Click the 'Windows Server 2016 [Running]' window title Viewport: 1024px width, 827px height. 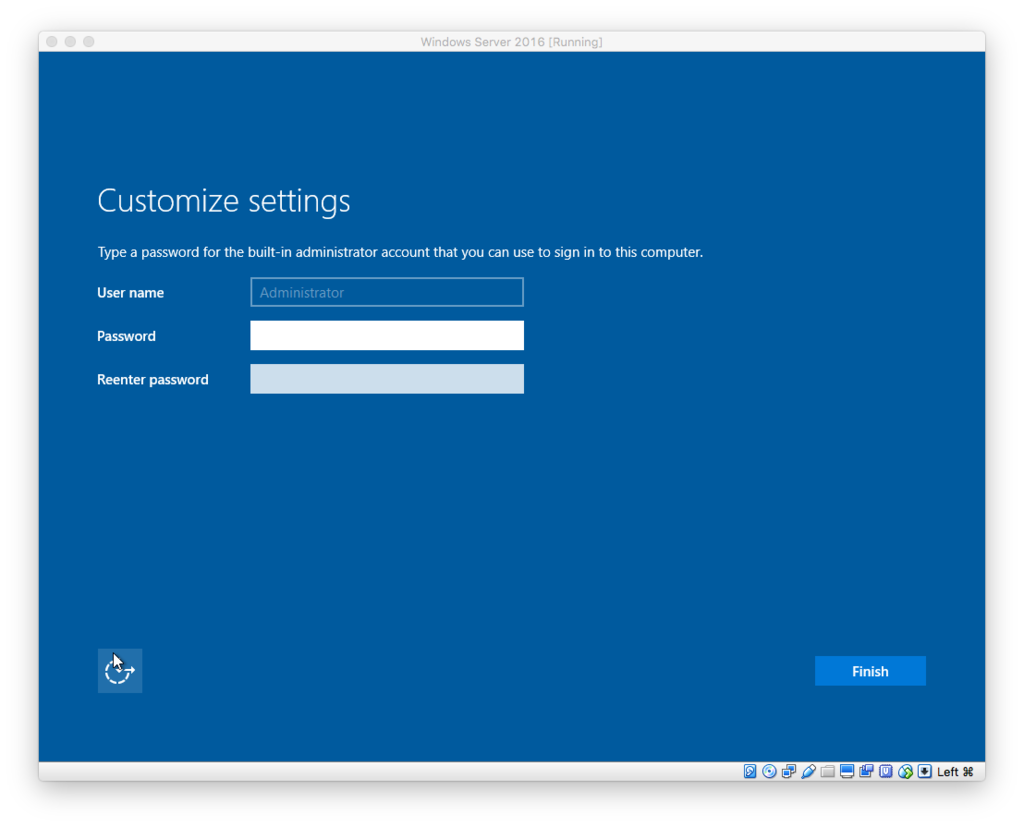511,42
